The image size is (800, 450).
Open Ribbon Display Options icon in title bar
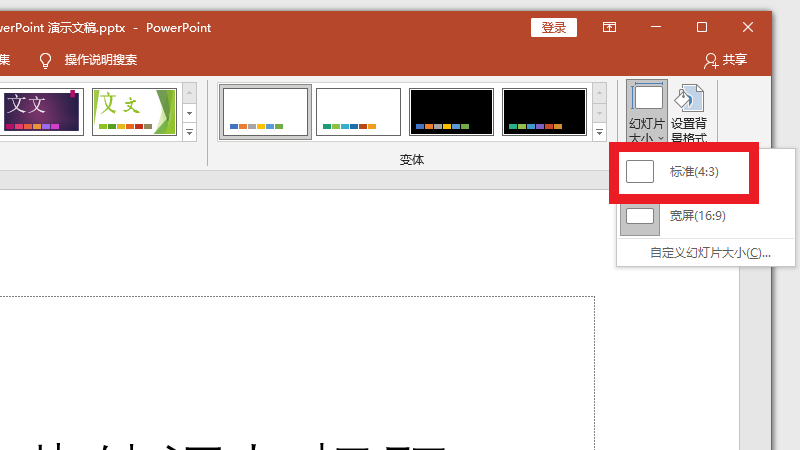[609, 27]
